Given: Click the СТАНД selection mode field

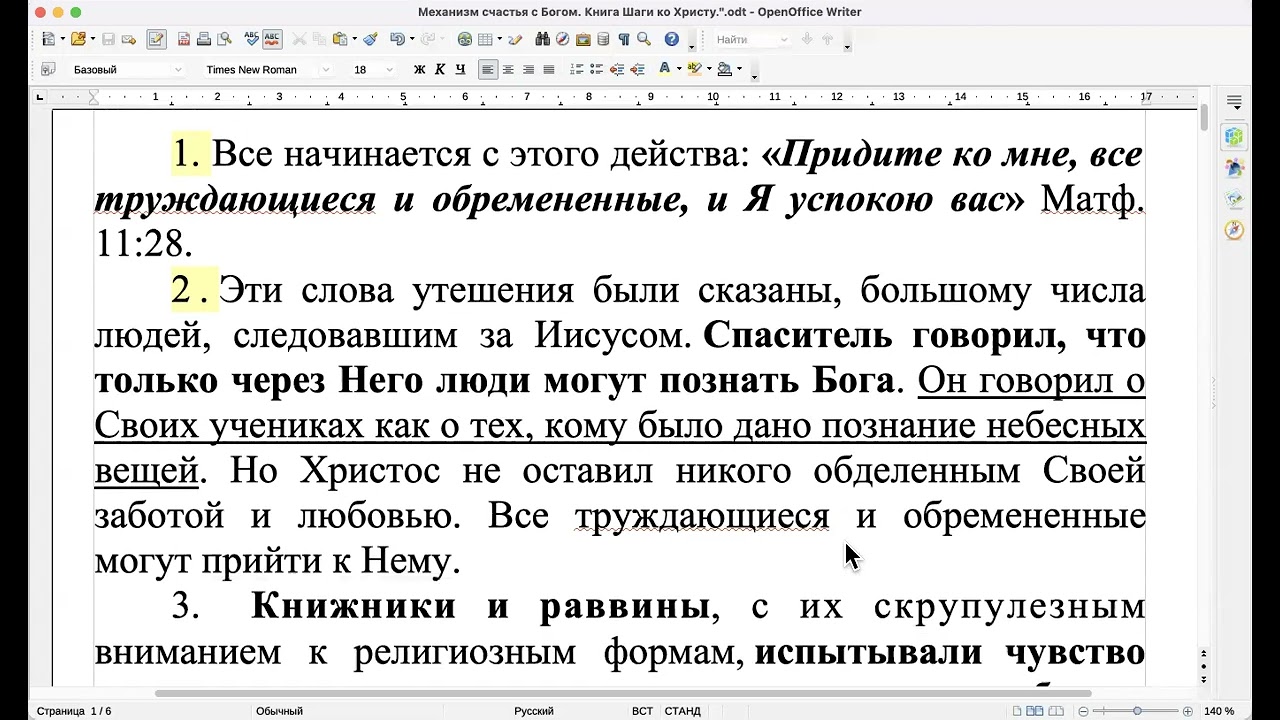Looking at the screenshot, I should coord(682,711).
